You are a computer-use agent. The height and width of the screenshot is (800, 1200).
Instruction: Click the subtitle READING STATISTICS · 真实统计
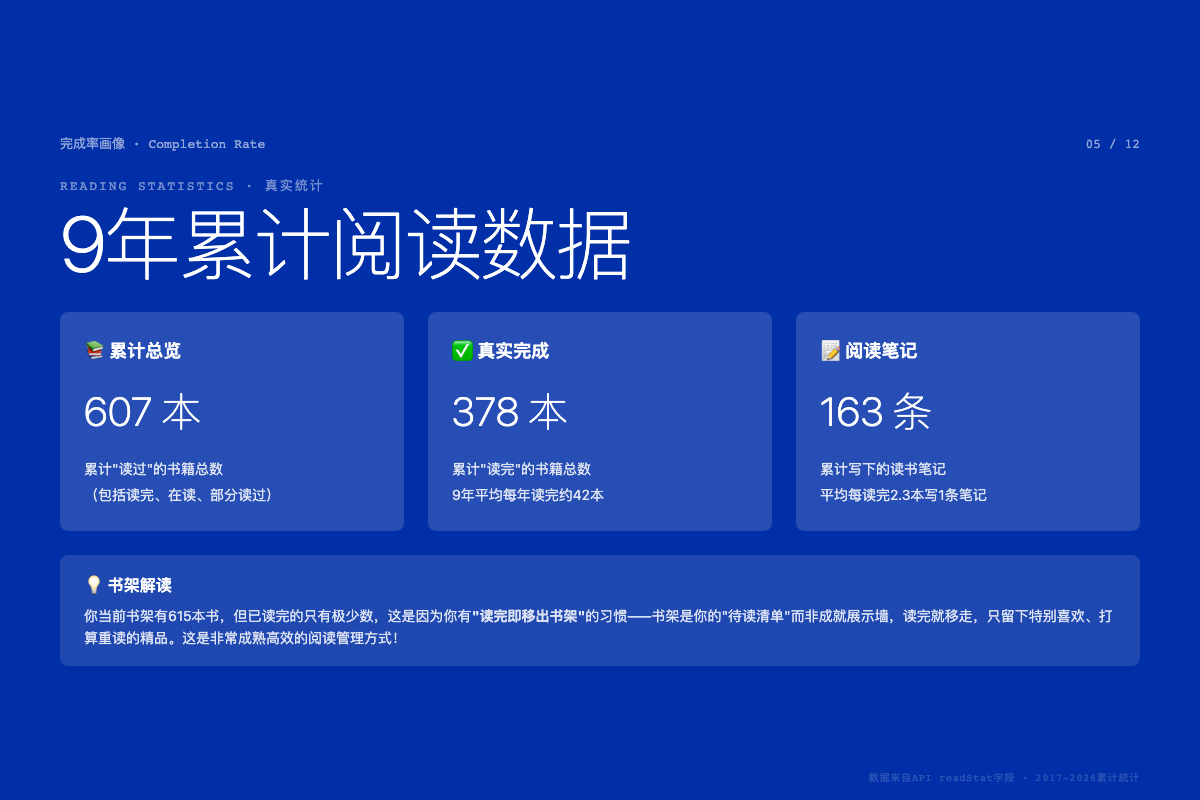coord(192,186)
